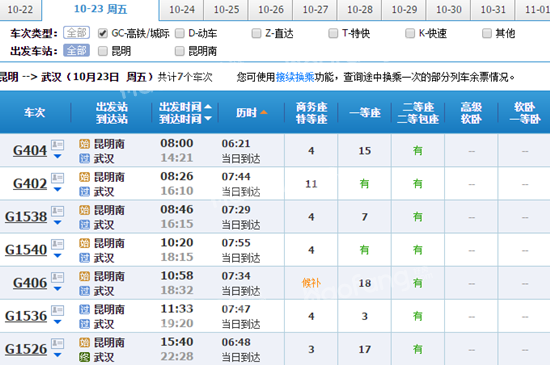Switch to the 10-31 date tab
550x365 pixels.
coord(493,9)
